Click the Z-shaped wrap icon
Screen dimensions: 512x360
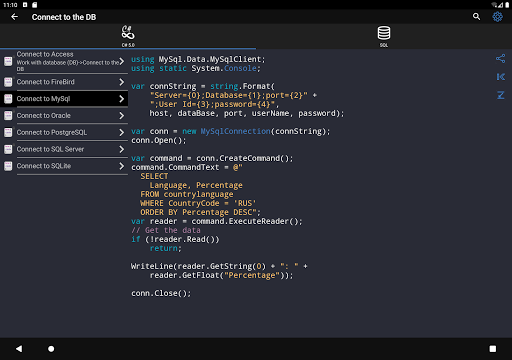pyautogui.click(x=500, y=95)
